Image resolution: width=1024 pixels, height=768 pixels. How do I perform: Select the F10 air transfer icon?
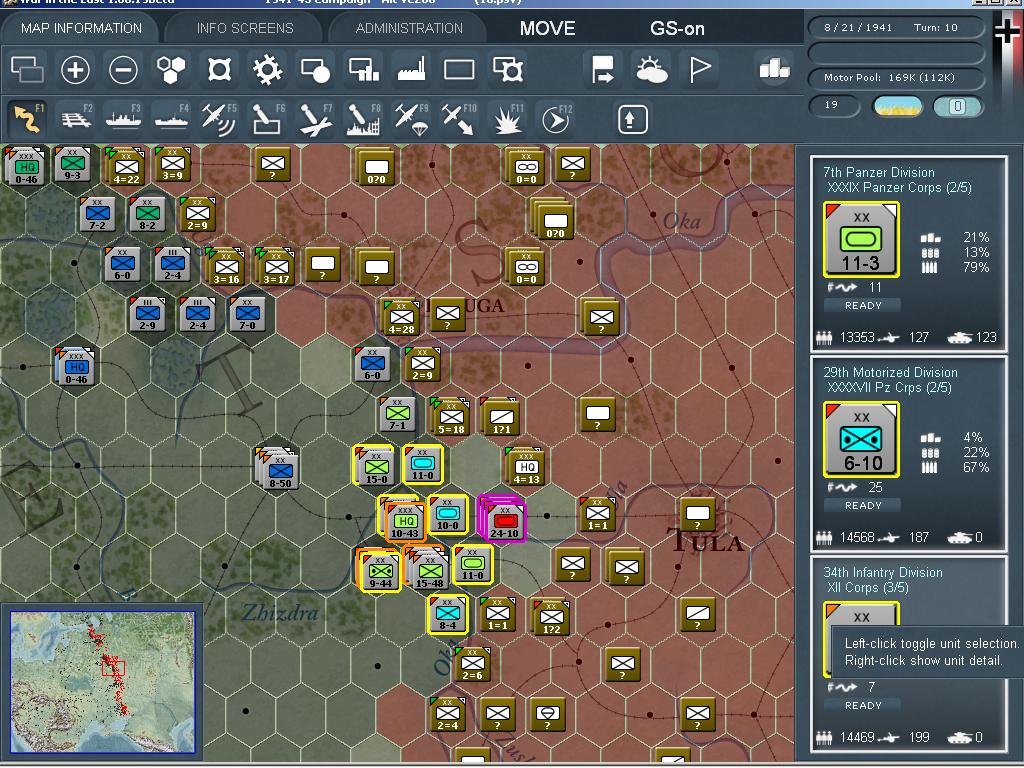tap(459, 119)
